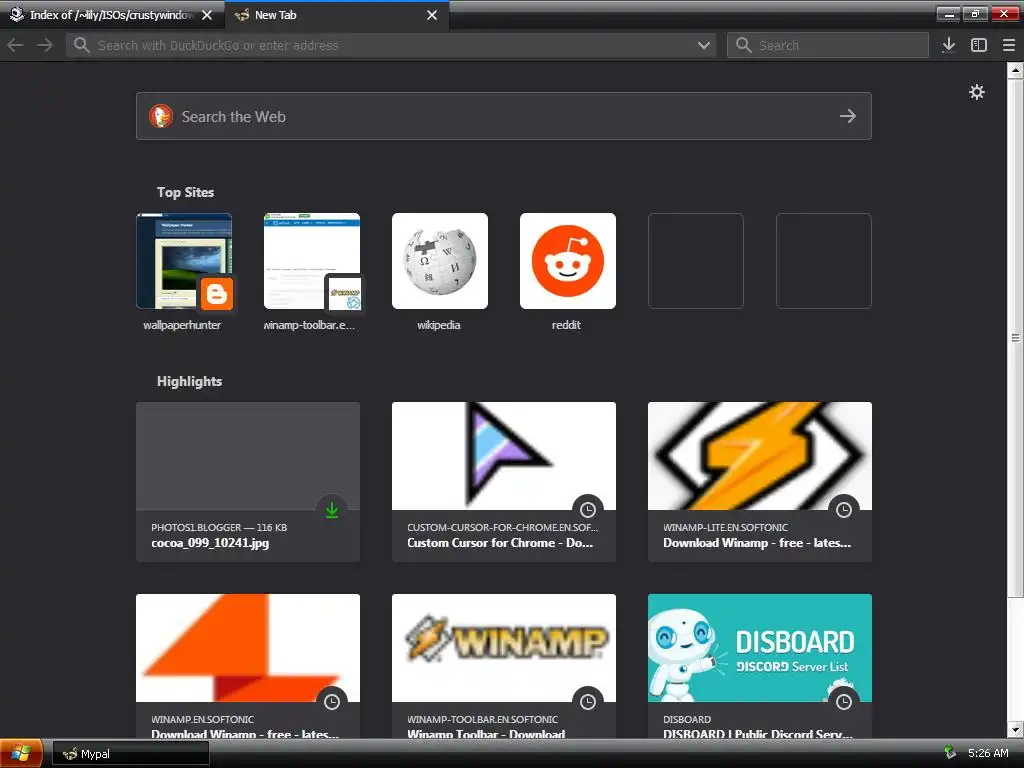The image size is (1024, 768).
Task: Click the WINAMP-LITE.EN.SOFTONIC source label
Action: (x=726, y=527)
